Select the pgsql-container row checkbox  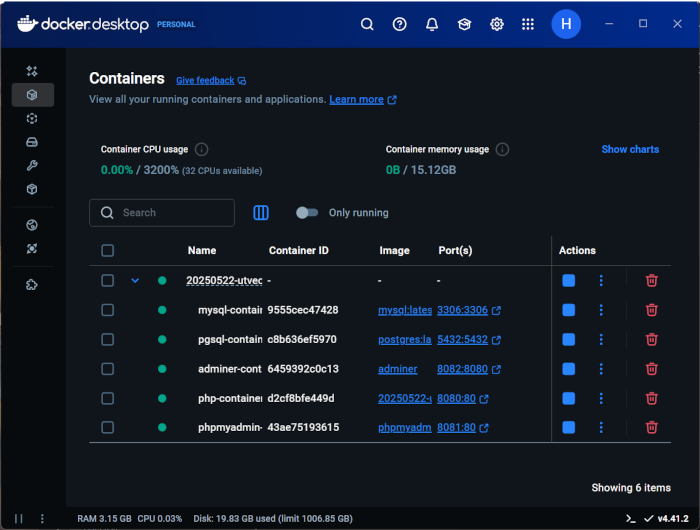point(108,340)
